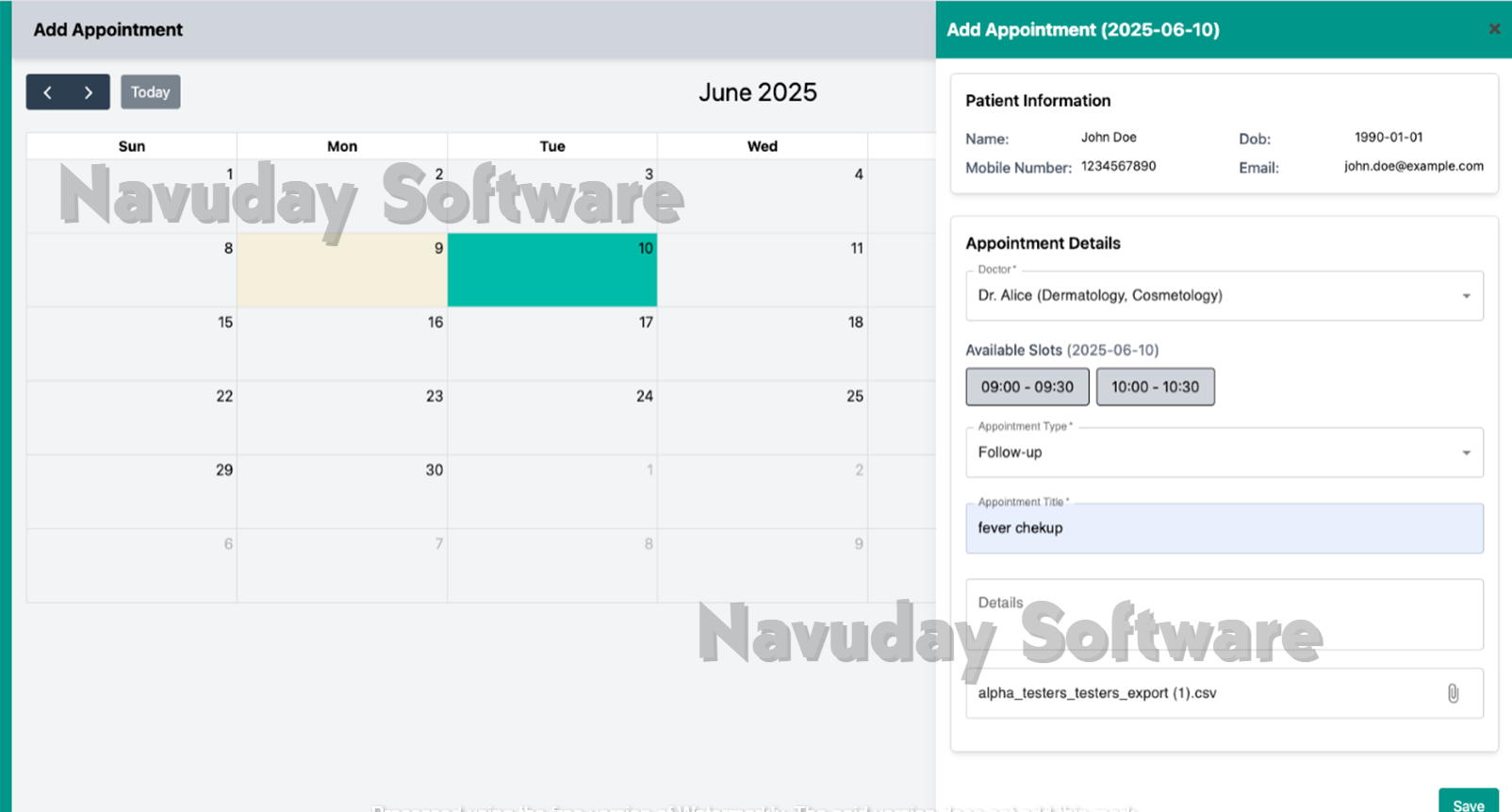Select June 17 in the calendar
Viewport: 1512px width, 812px height.
tap(552, 344)
